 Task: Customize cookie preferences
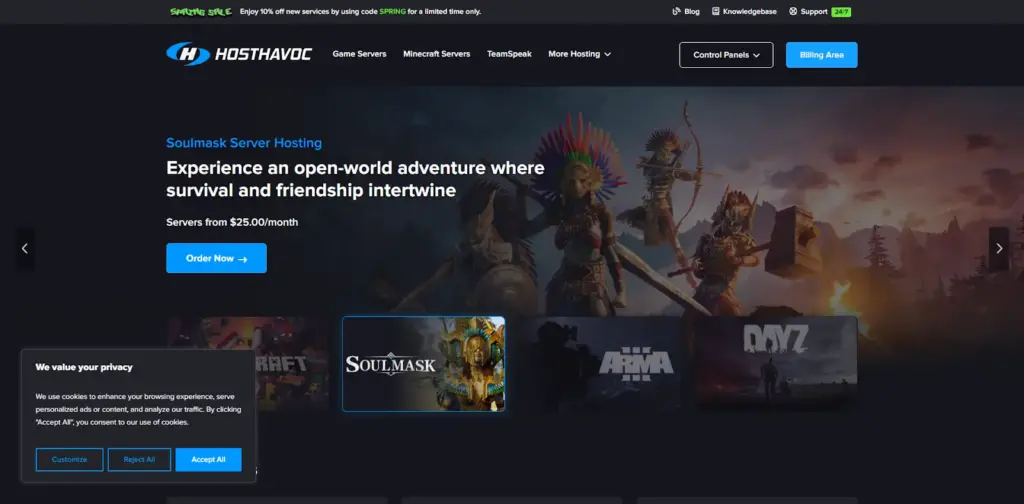70,459
